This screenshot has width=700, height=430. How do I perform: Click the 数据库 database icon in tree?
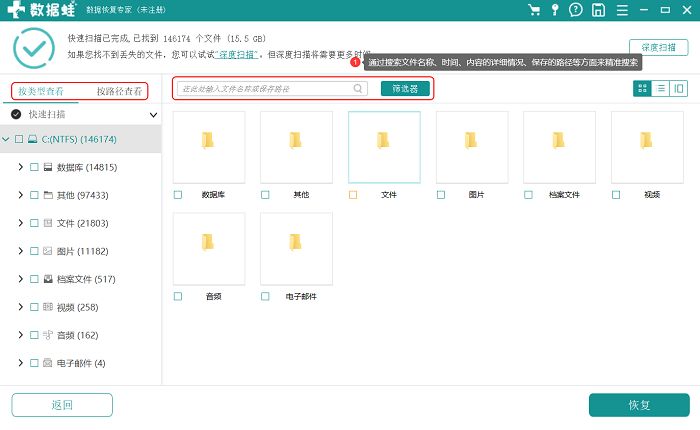[x=48, y=167]
